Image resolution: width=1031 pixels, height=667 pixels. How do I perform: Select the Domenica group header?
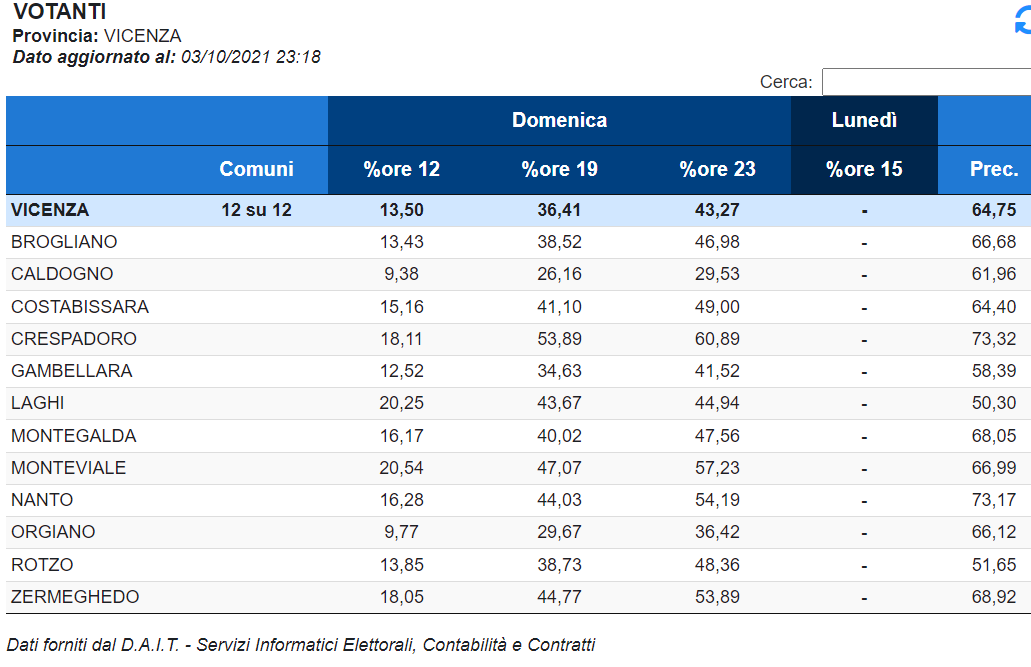(559, 120)
